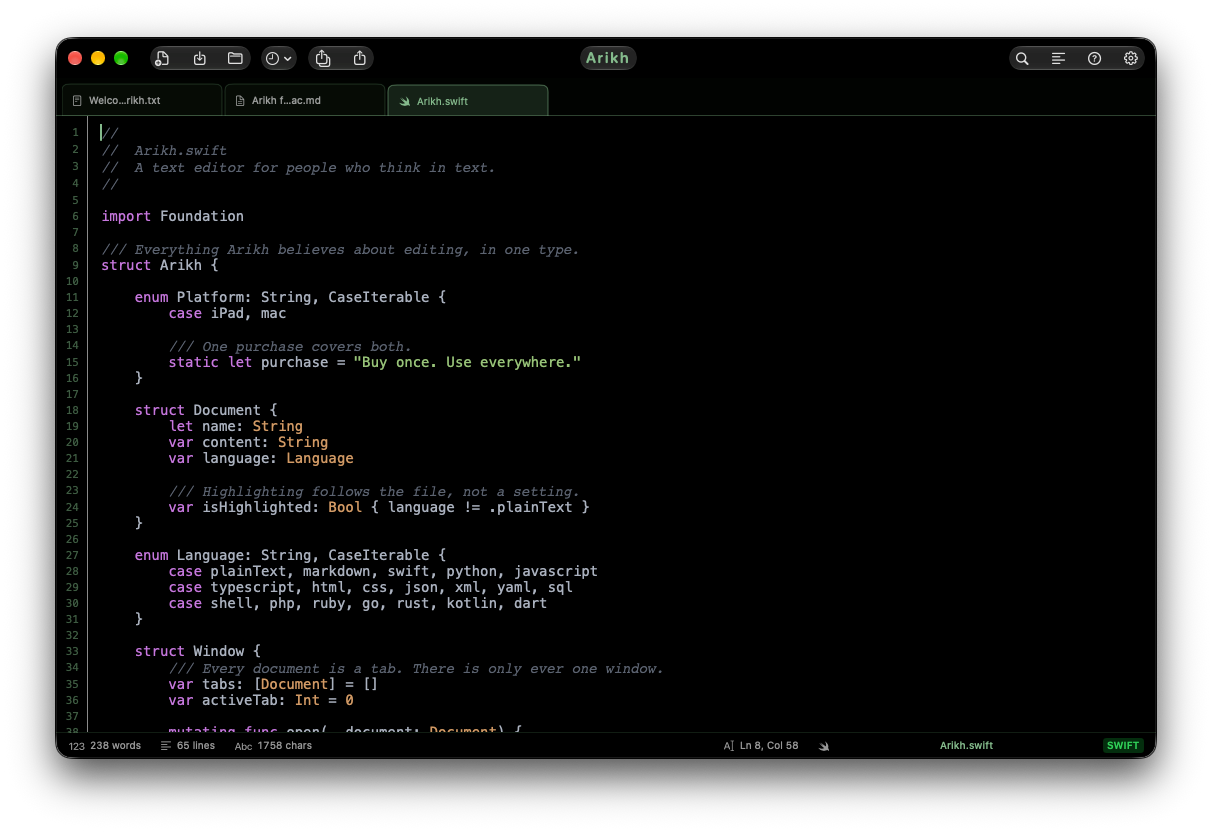Click the Abc icon beside character count
This screenshot has height=832, width=1212.
click(244, 746)
